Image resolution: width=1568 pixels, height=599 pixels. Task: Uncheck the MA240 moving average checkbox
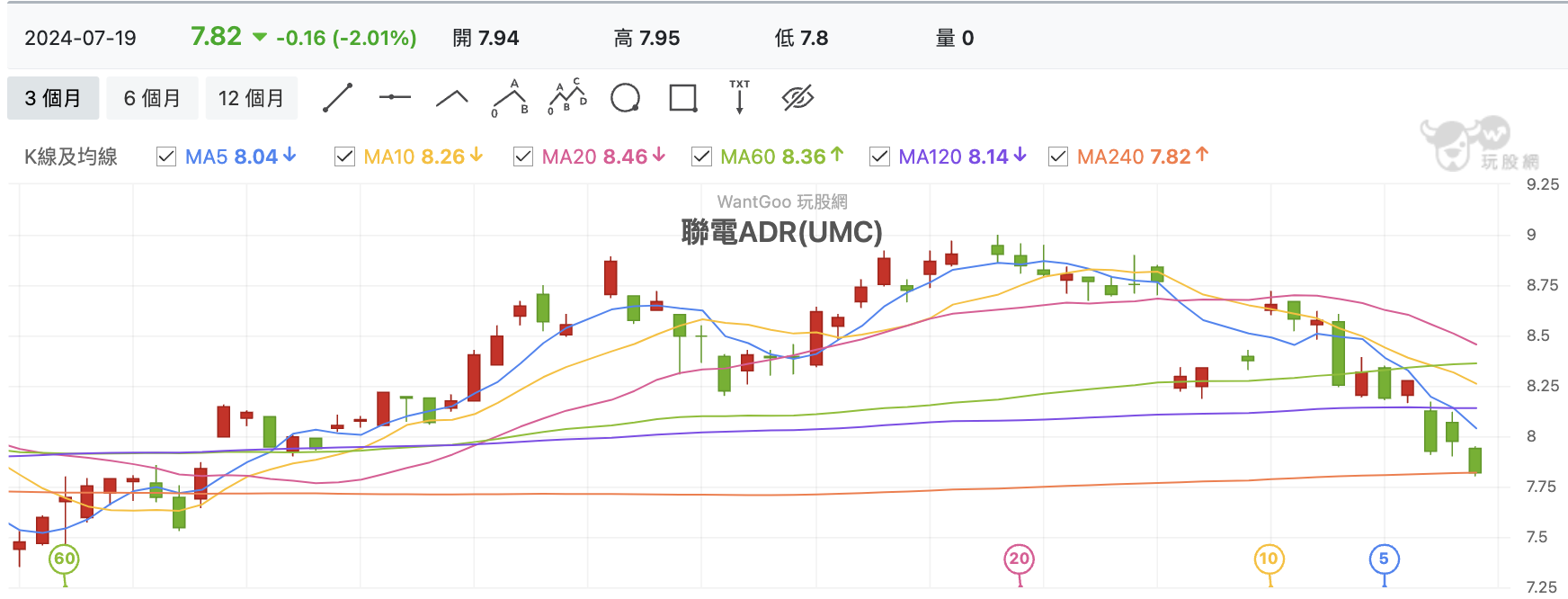tap(1058, 156)
